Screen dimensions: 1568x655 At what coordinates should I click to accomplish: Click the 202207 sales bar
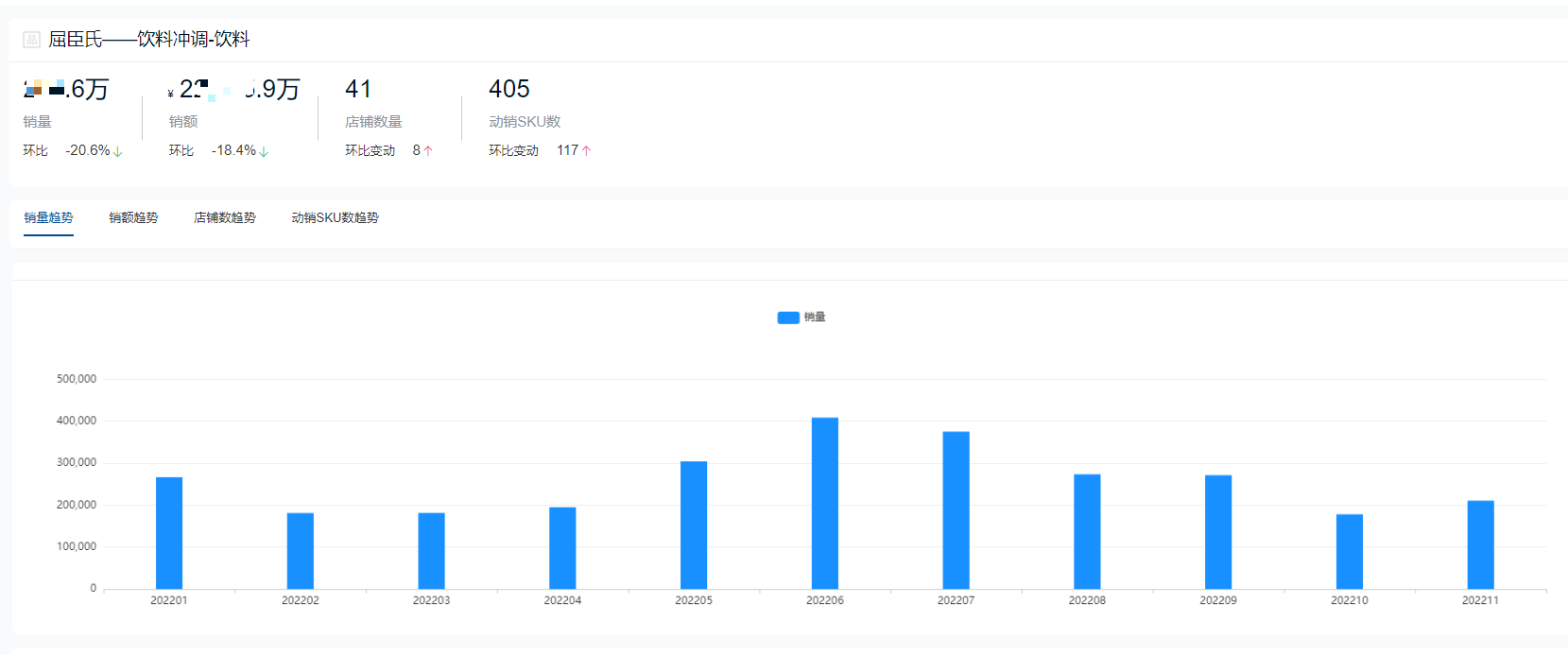(x=956, y=510)
